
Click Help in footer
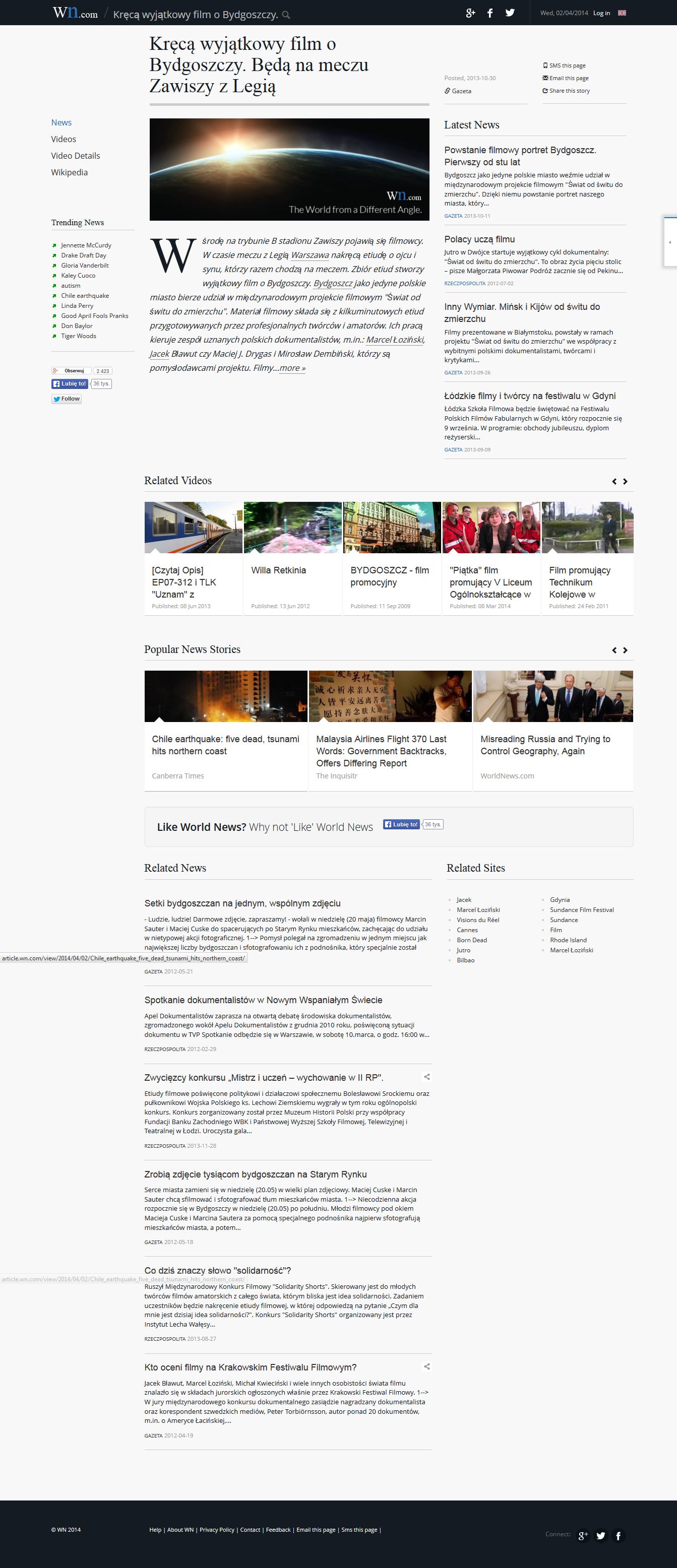click(x=155, y=1530)
